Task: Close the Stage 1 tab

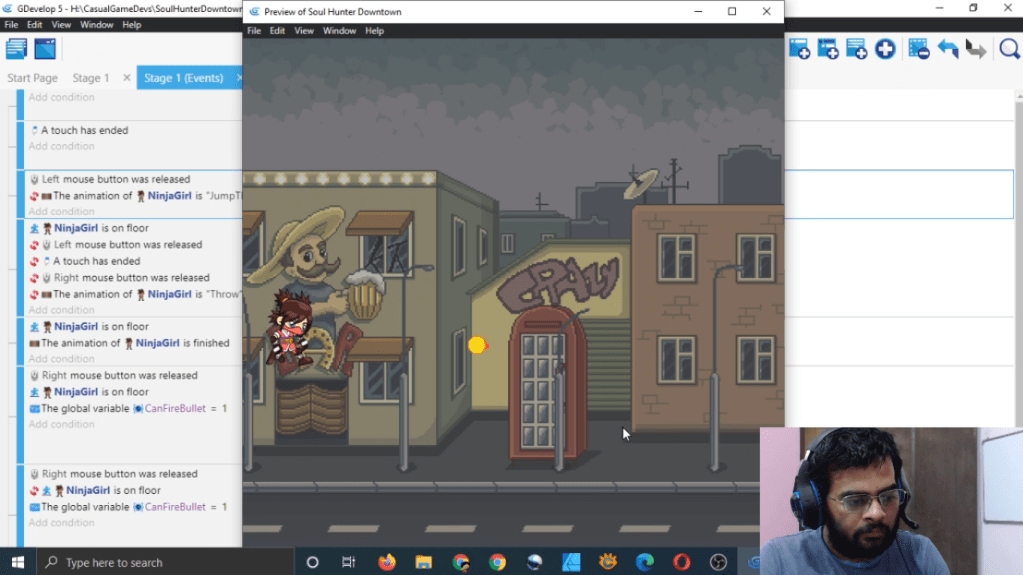Action: coord(127,78)
